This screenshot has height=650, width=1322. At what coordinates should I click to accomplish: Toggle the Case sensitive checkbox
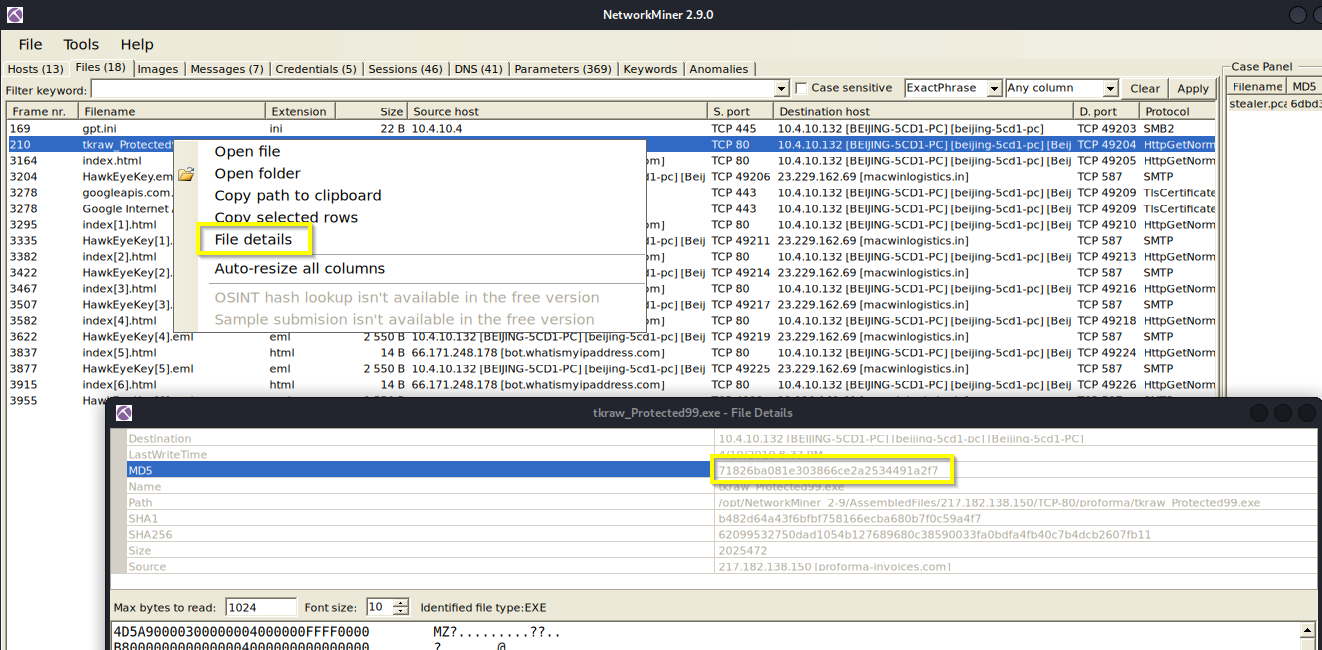(x=801, y=88)
